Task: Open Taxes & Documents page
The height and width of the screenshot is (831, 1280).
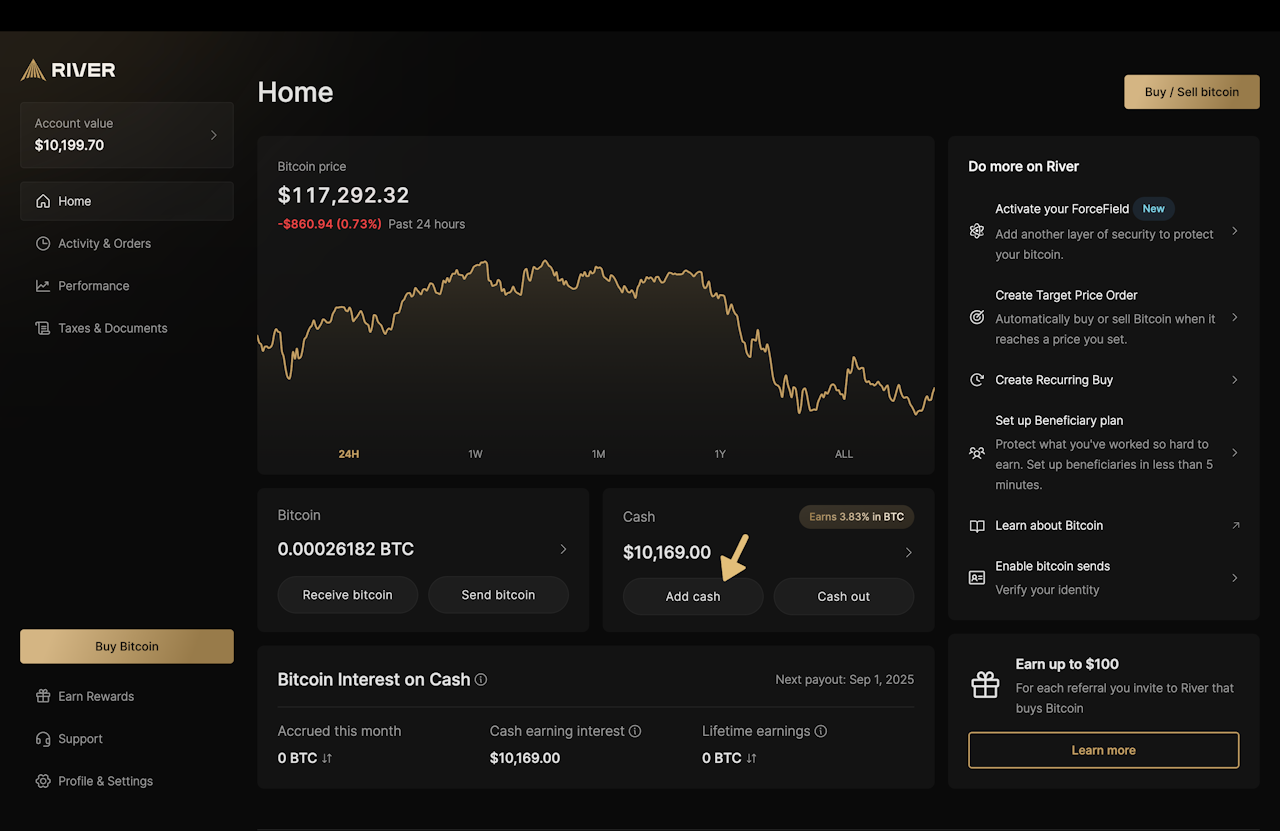Action: [x=127, y=328]
